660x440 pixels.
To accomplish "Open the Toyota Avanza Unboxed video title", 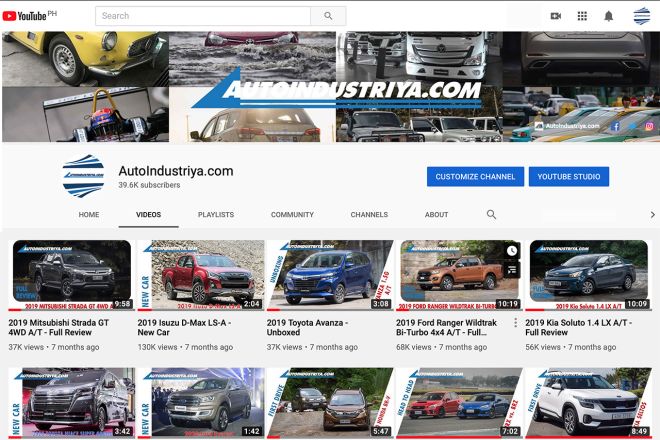I will [307, 328].
